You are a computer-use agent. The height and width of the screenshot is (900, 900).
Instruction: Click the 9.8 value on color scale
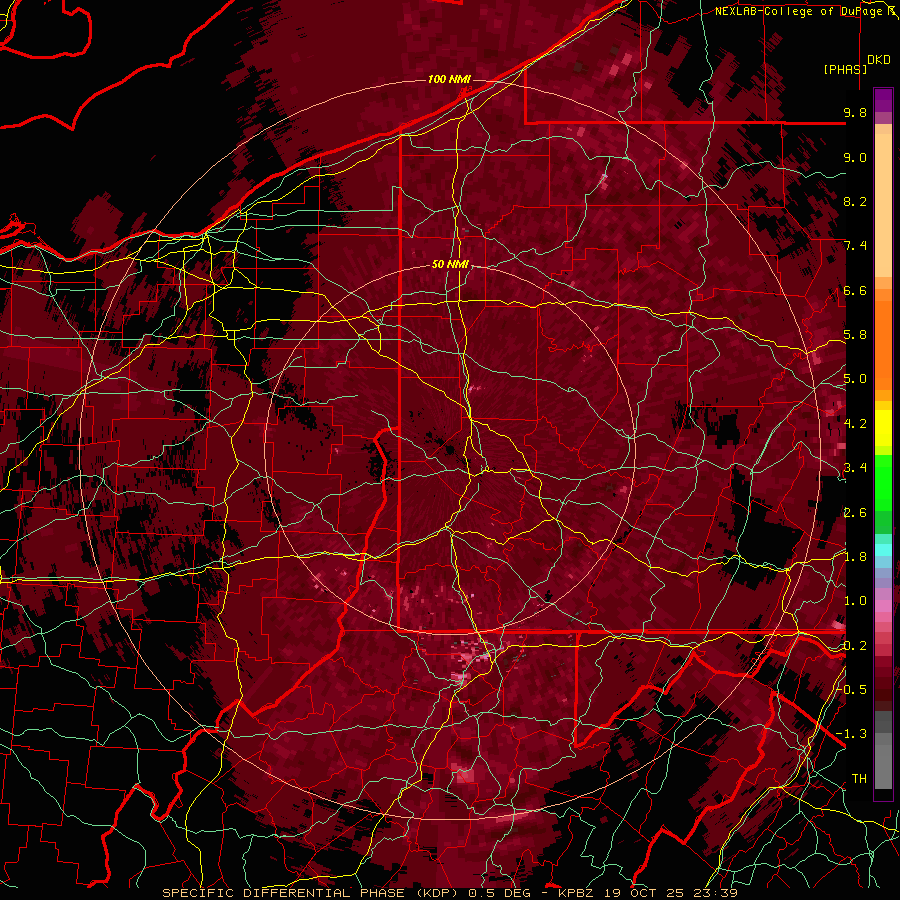(x=855, y=113)
